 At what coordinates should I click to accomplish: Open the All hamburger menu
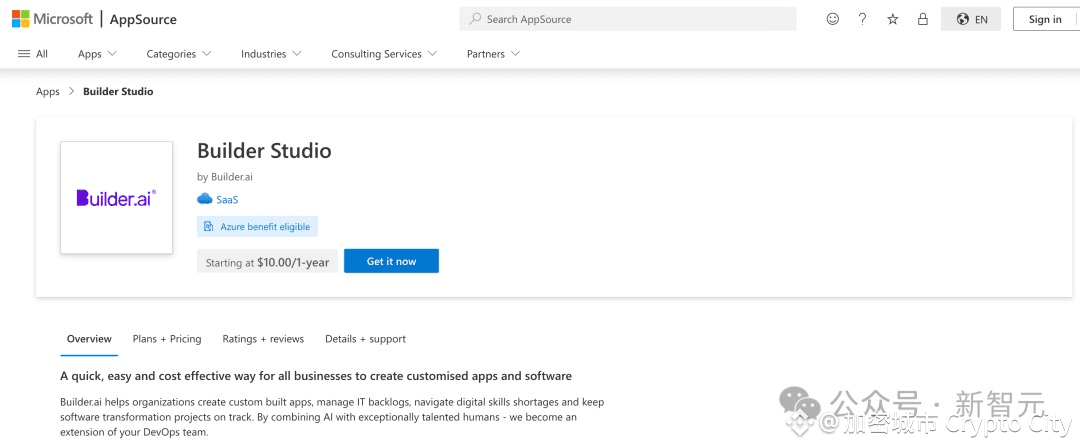[x=32, y=54]
